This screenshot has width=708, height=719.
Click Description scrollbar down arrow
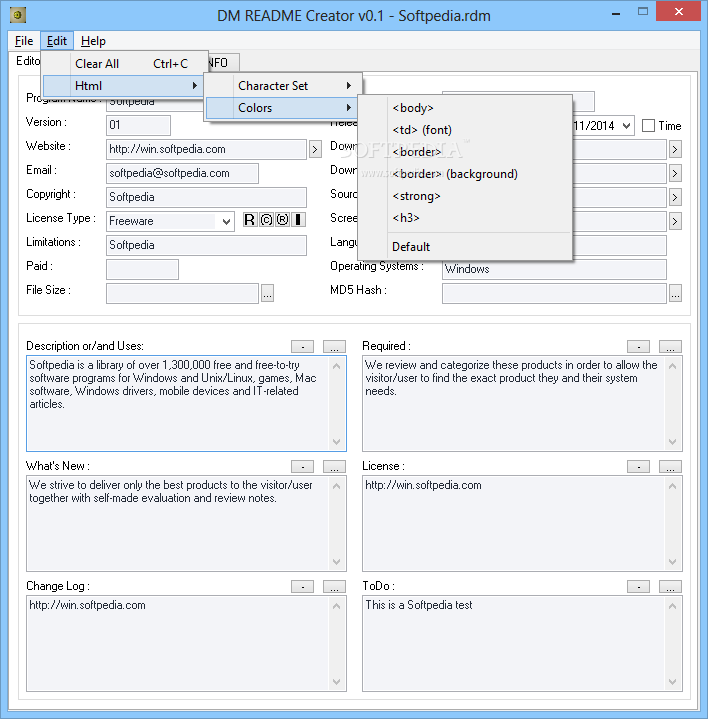click(x=337, y=442)
